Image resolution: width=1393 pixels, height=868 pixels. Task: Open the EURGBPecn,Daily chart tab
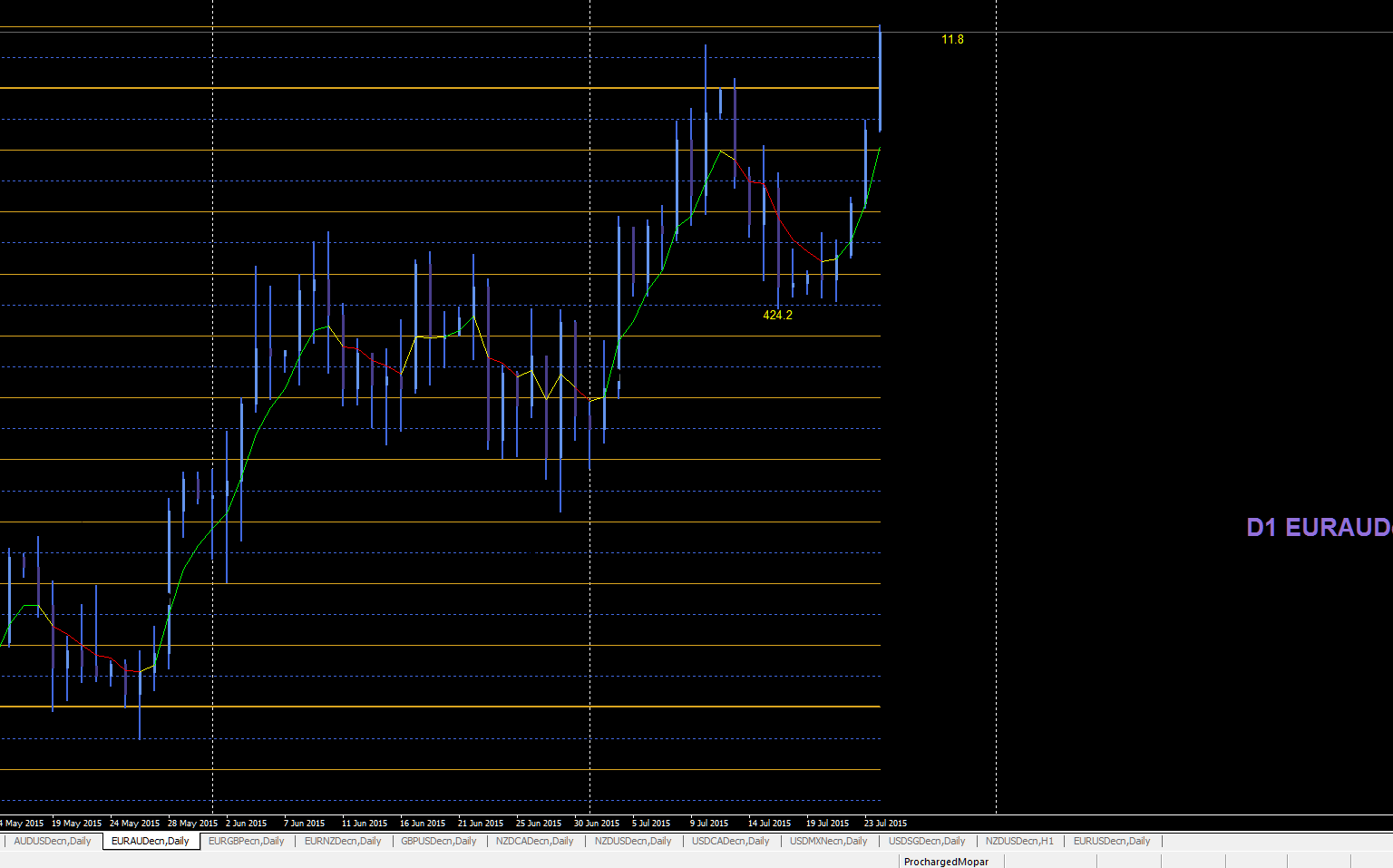pos(247,841)
